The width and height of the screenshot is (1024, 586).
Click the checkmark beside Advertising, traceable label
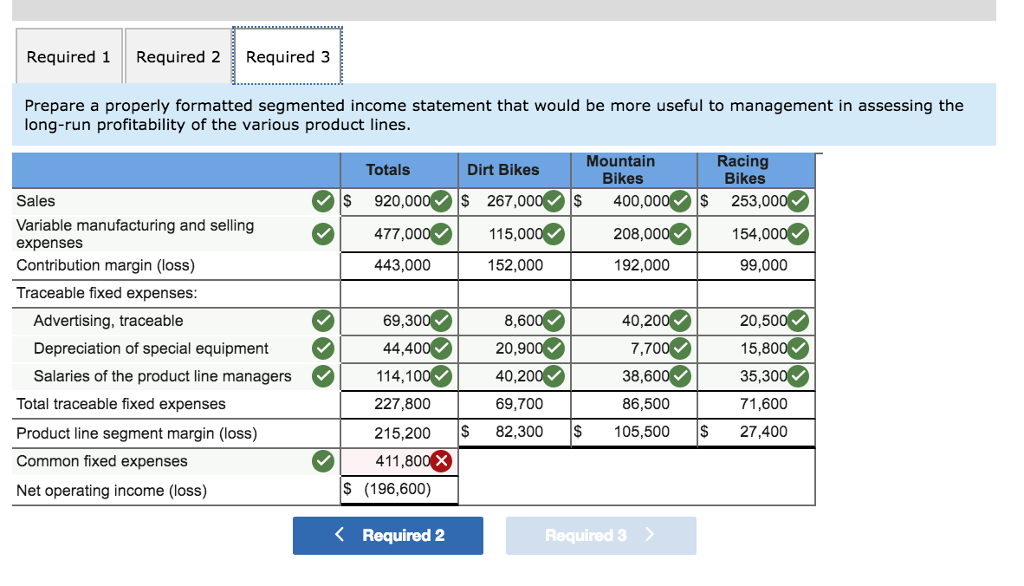[x=322, y=320]
